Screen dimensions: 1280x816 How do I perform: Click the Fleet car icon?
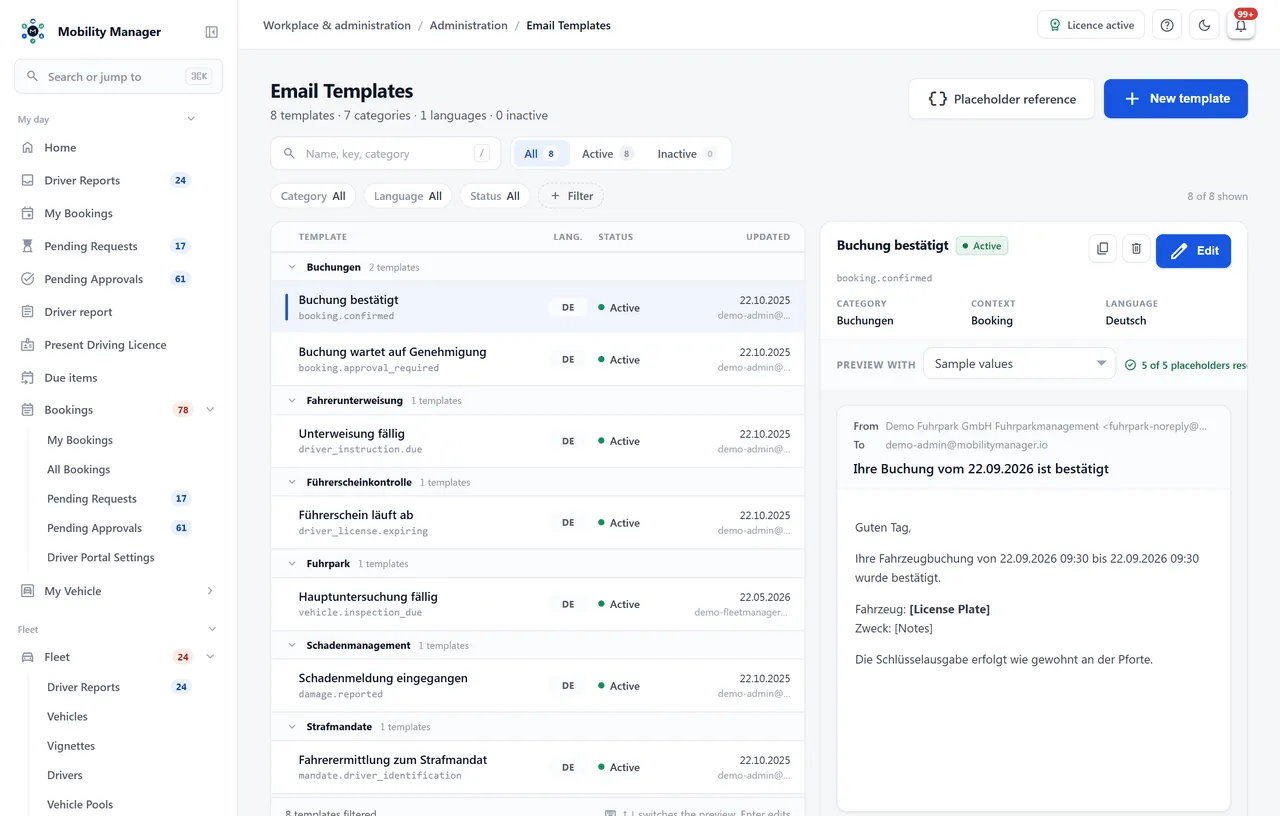(27, 657)
